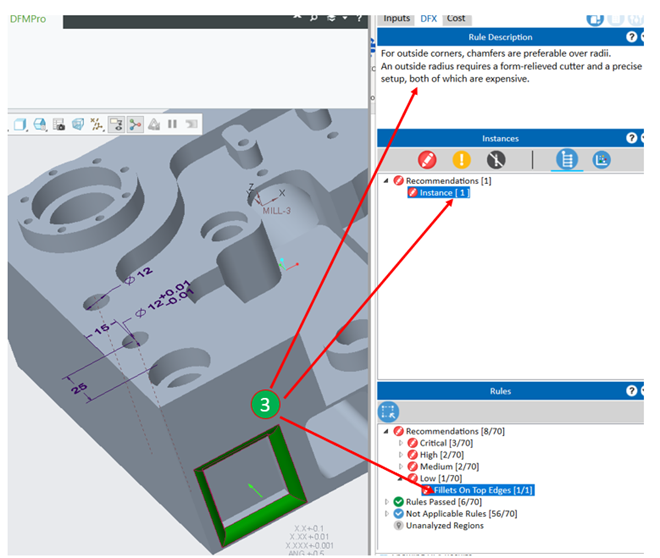Expand Critical [3/70] rules
Screen dimensions: 660x558
(x=401, y=443)
